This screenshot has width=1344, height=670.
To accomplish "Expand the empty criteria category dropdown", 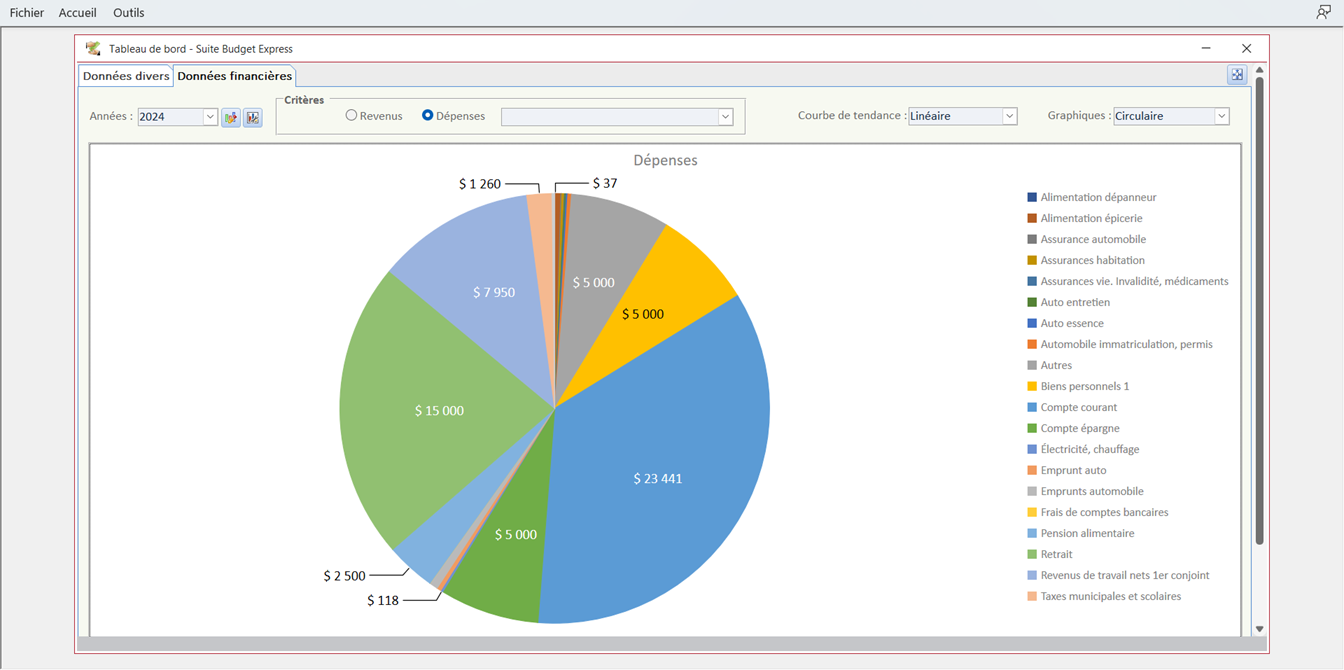I will click(x=725, y=117).
